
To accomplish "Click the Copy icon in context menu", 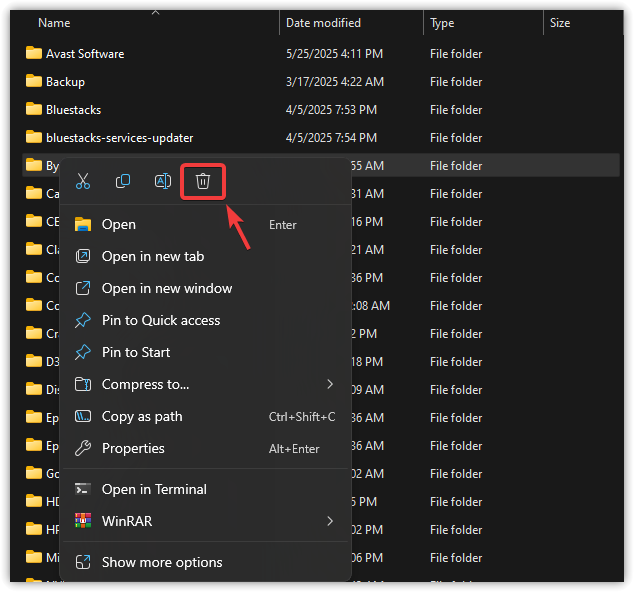I will [123, 181].
